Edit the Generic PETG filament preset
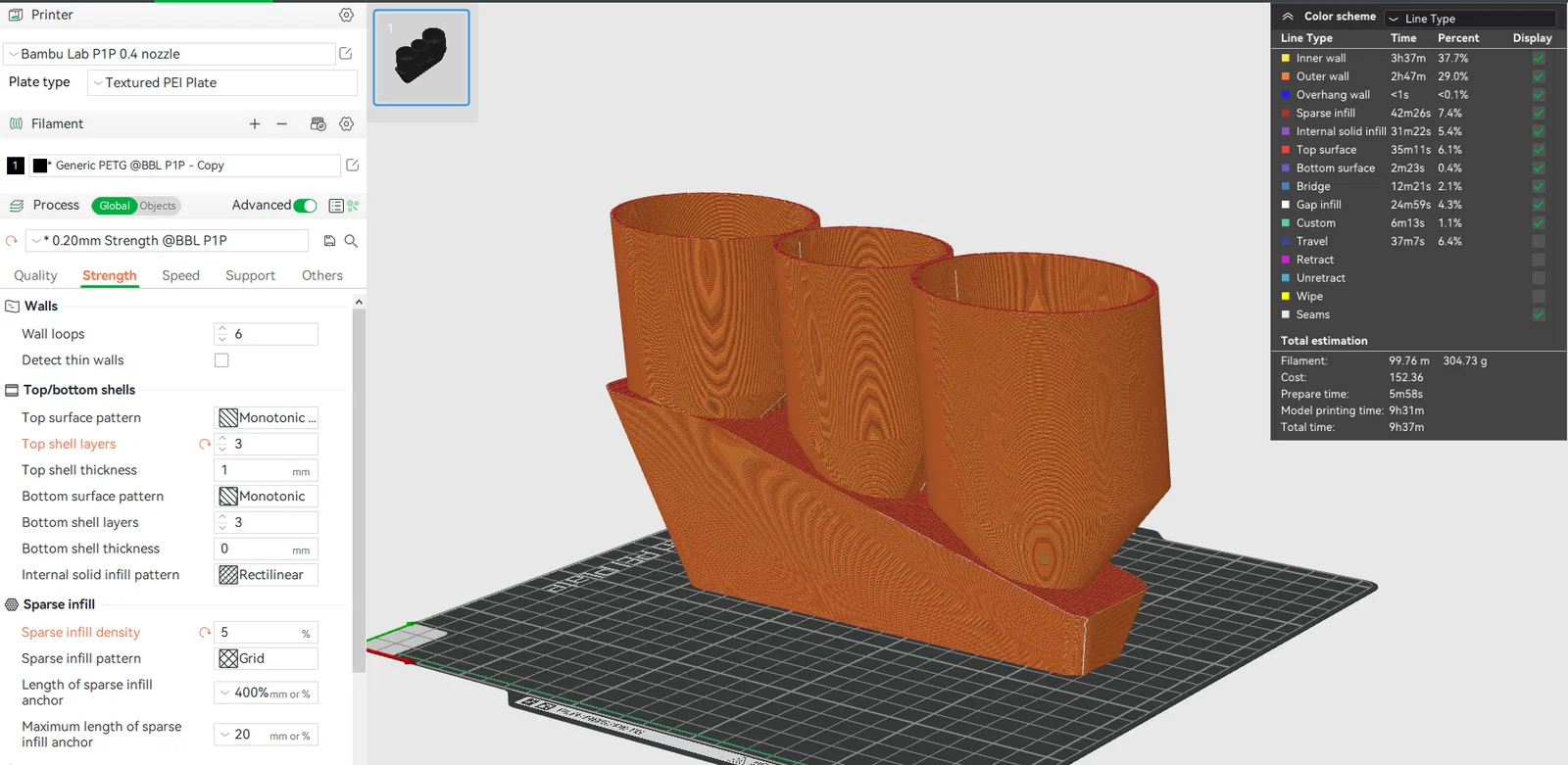1568x765 pixels. pyautogui.click(x=353, y=166)
